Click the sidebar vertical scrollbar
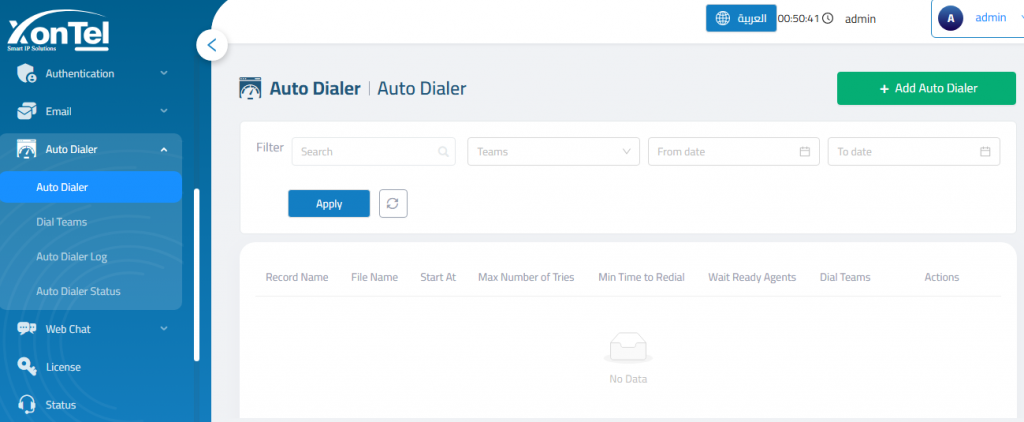Screen dimensions: 1024x422 click(197, 274)
